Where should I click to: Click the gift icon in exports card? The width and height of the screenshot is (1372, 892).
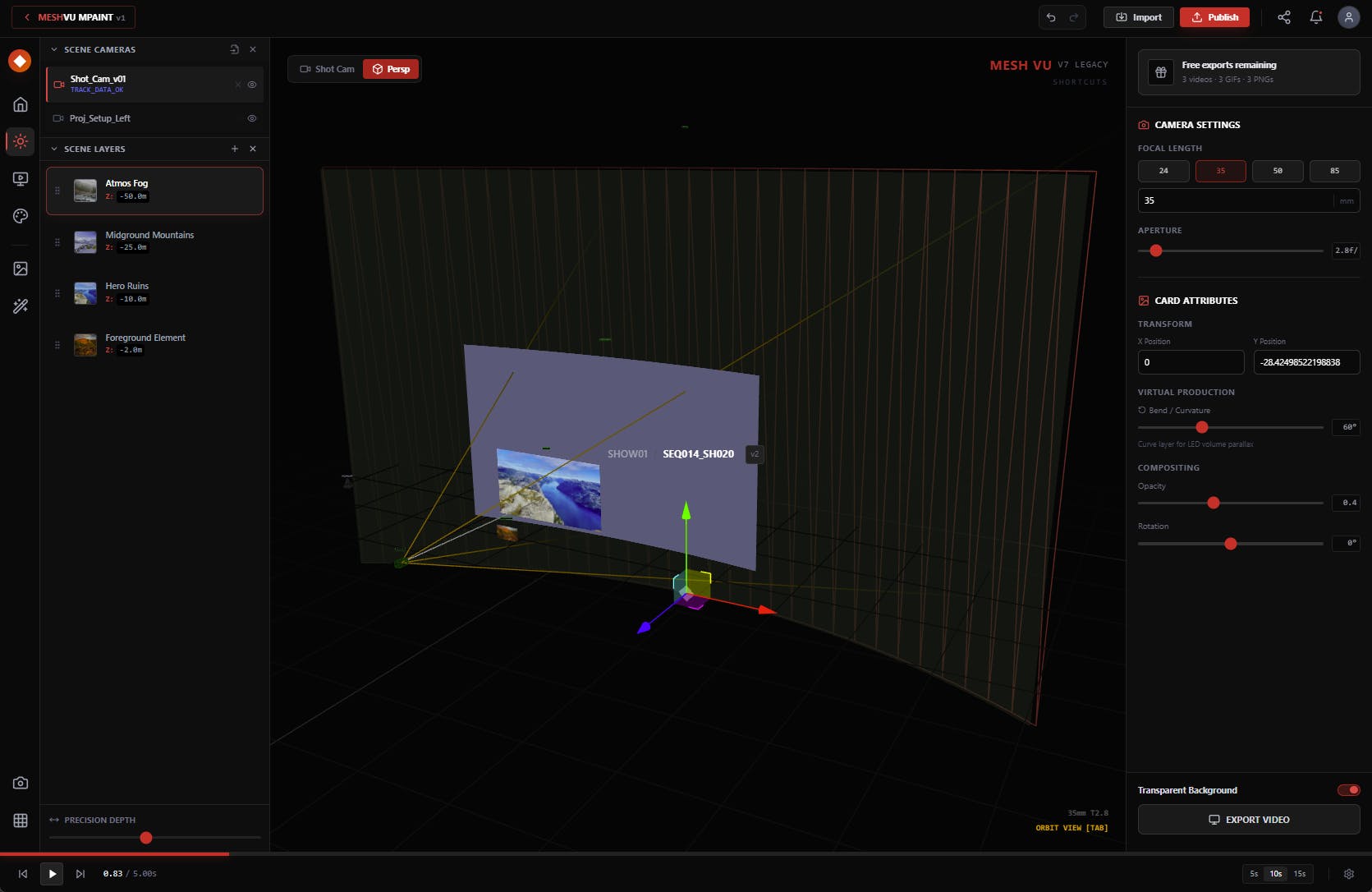point(1161,72)
